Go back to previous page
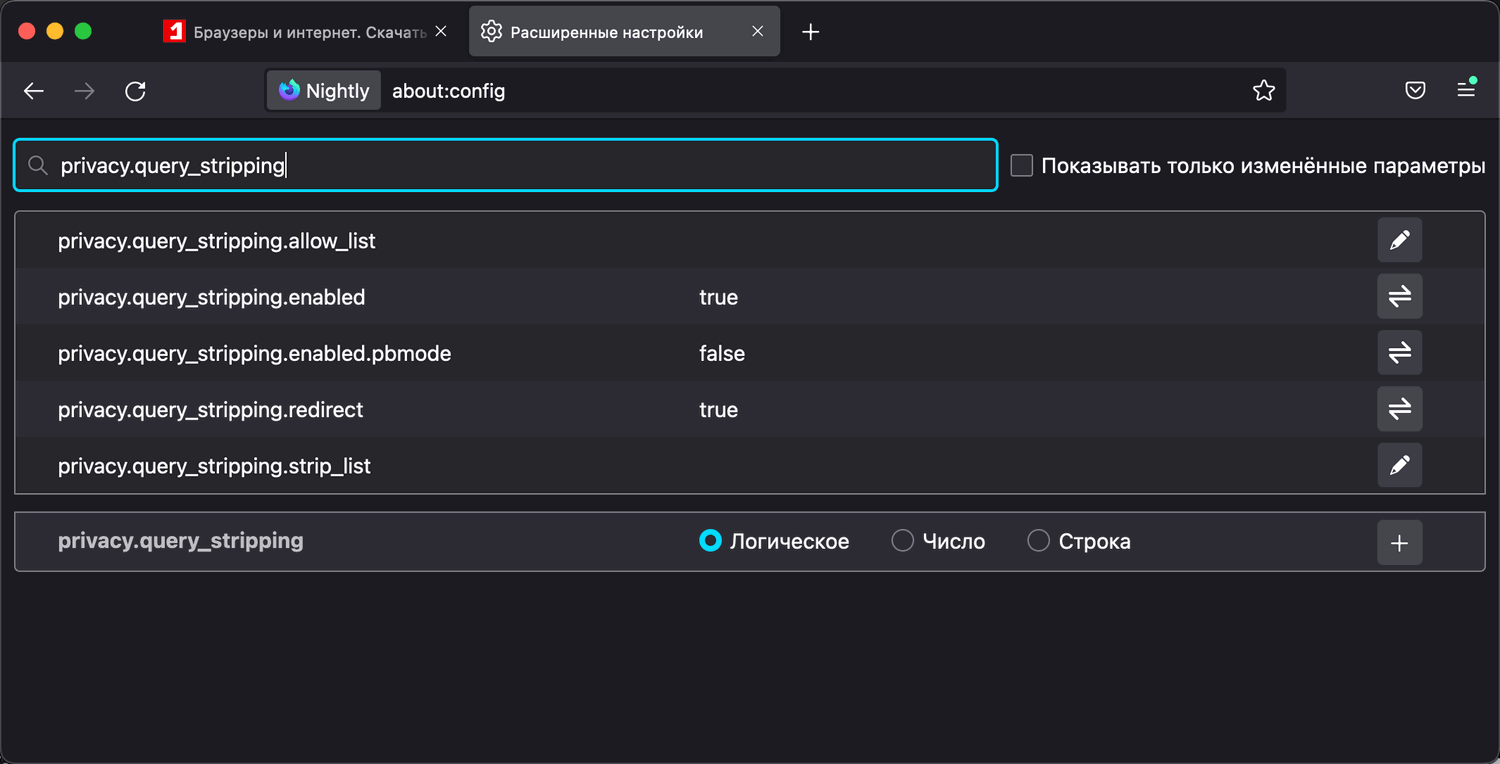This screenshot has width=1500, height=764. click(34, 91)
